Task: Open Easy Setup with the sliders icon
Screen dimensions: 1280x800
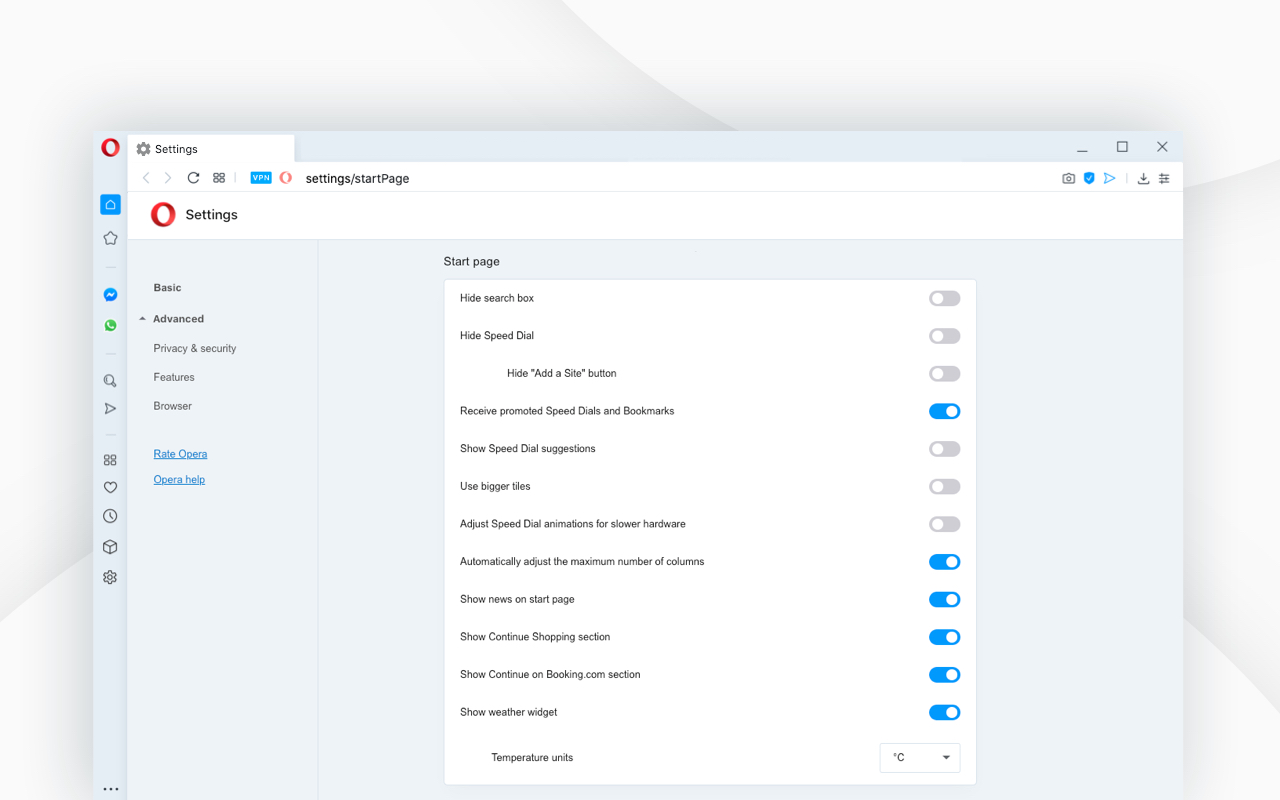Action: pos(1163,178)
